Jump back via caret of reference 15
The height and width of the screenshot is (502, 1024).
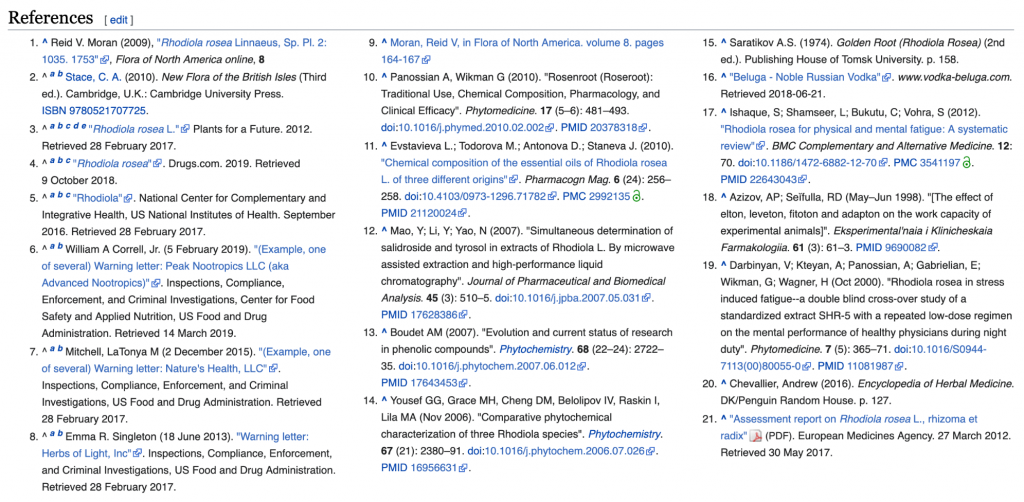[724, 42]
